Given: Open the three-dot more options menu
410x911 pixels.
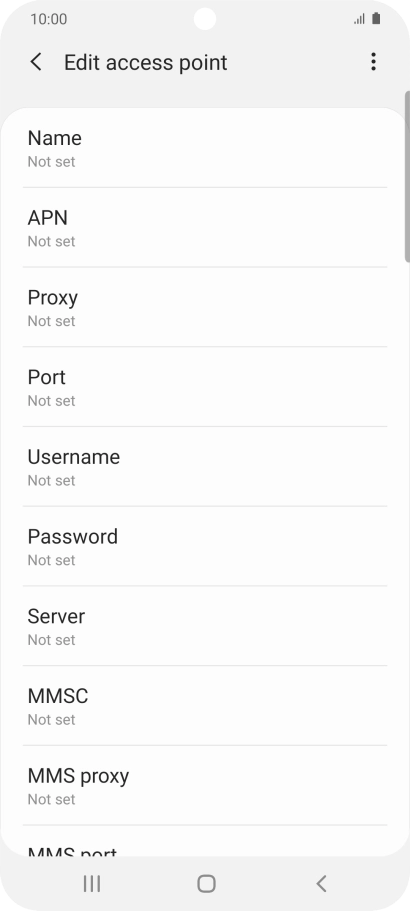Looking at the screenshot, I should [x=373, y=62].
